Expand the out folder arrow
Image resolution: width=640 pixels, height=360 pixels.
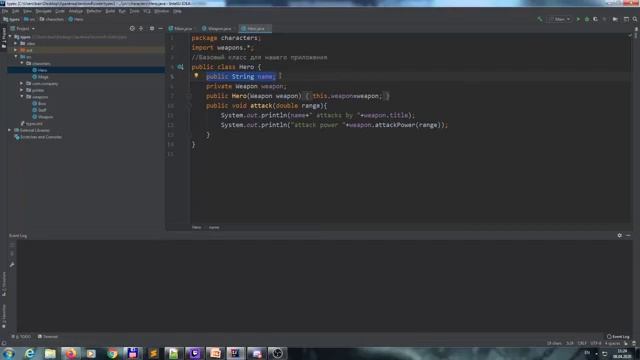[16, 50]
